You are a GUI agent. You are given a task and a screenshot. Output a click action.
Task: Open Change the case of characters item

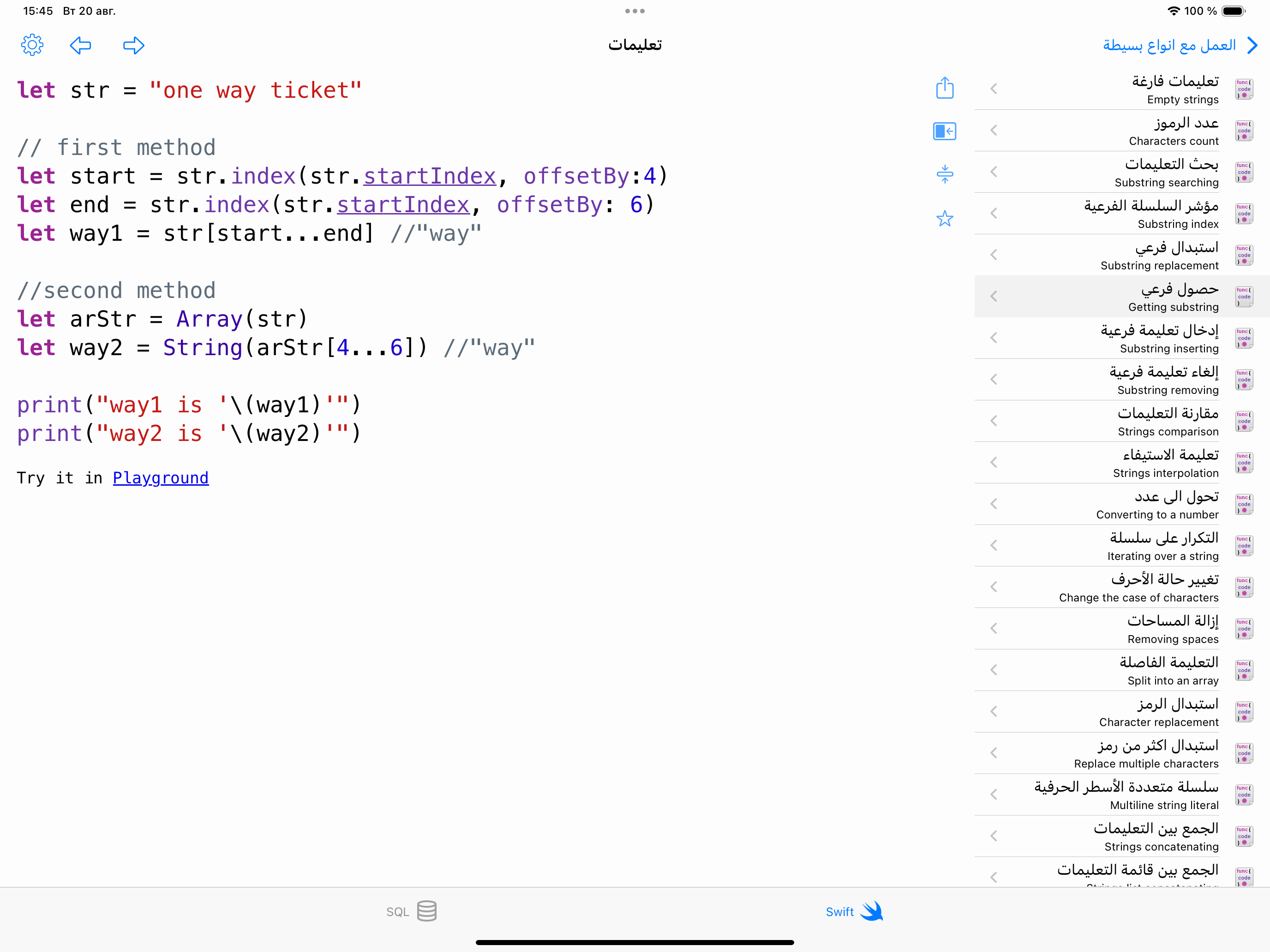[1122, 587]
